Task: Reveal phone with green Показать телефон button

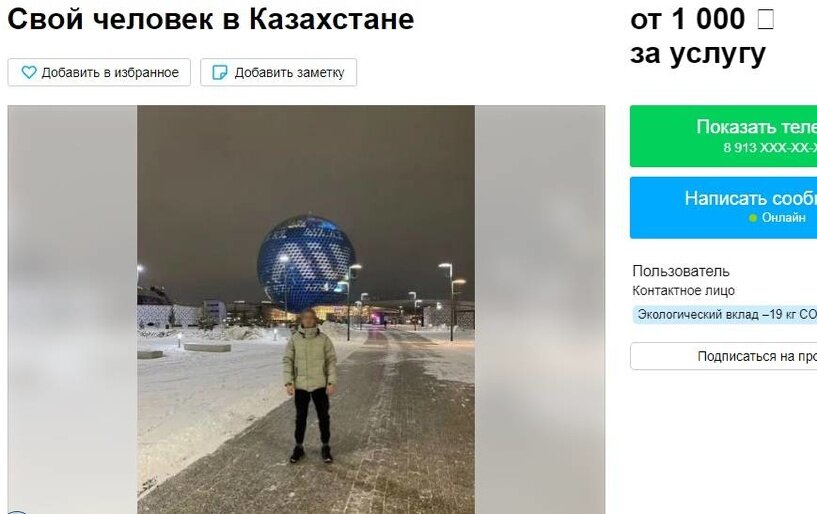Action: point(723,136)
